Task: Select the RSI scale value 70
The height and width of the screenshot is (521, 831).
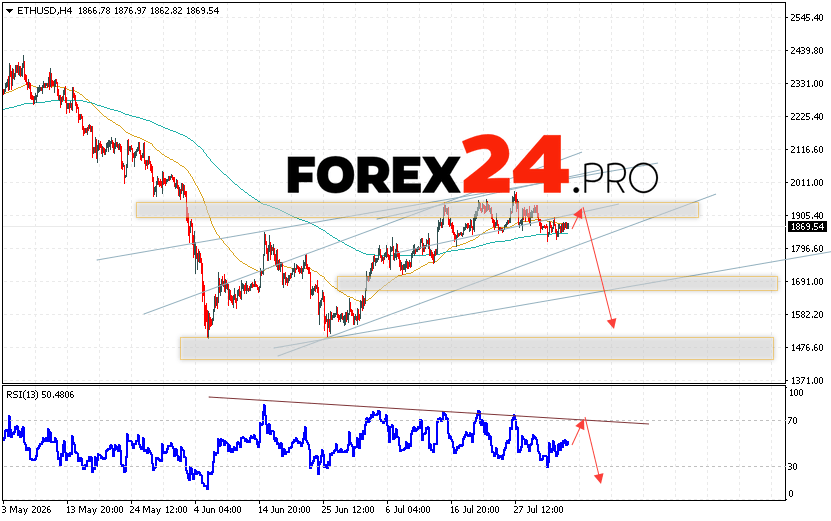Action: (x=793, y=421)
